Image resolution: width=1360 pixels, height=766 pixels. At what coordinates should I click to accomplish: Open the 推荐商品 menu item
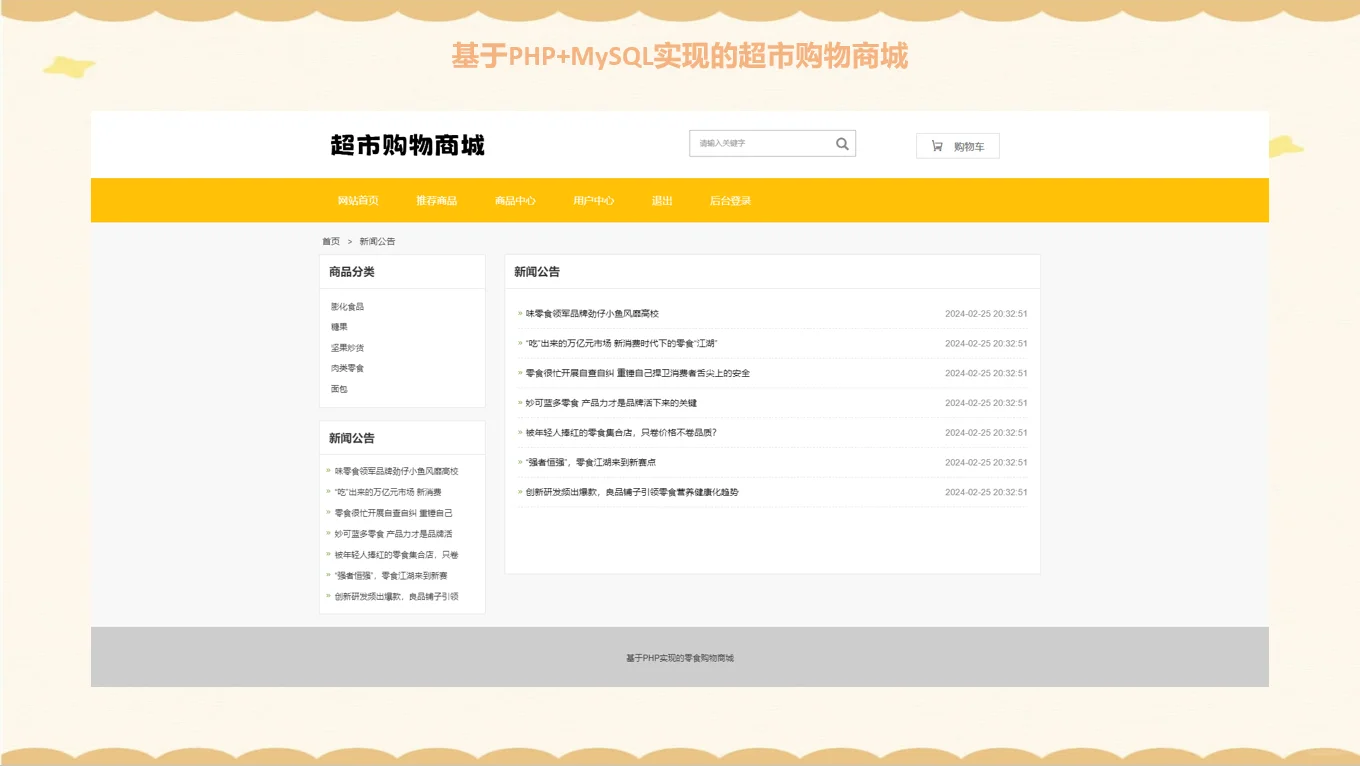click(436, 200)
